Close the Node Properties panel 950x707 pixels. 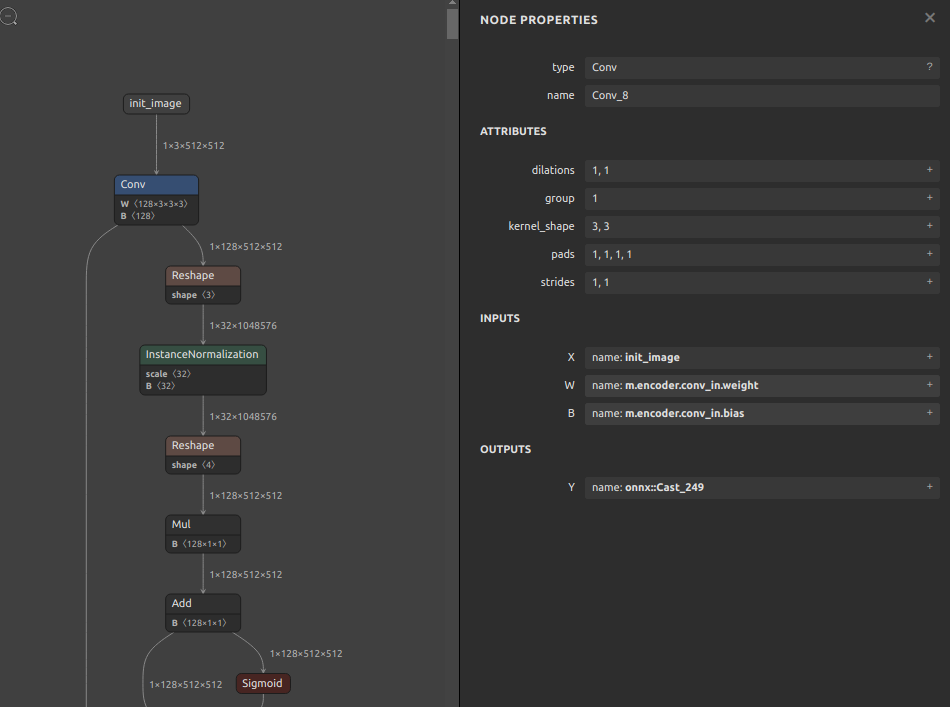pyautogui.click(x=930, y=18)
